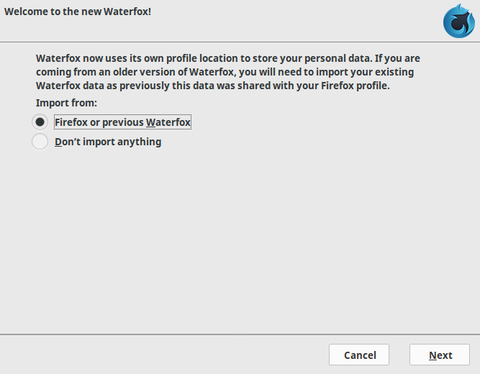
Task: Select the Firefox or previous Waterfox radio button
Action: point(40,122)
